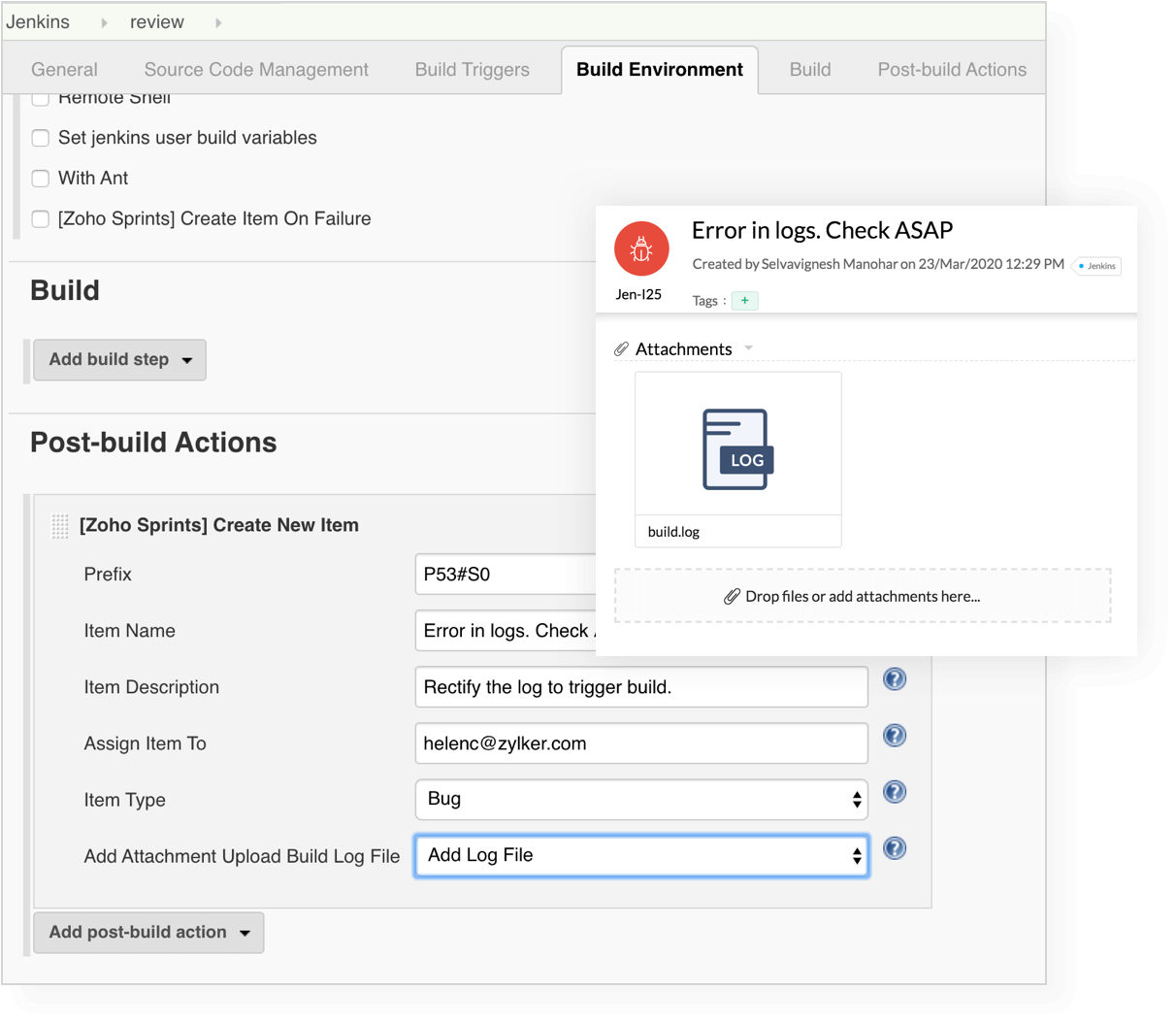The image size is (1176, 1023).
Task: Open the Build Triggers tab
Action: pos(473,70)
